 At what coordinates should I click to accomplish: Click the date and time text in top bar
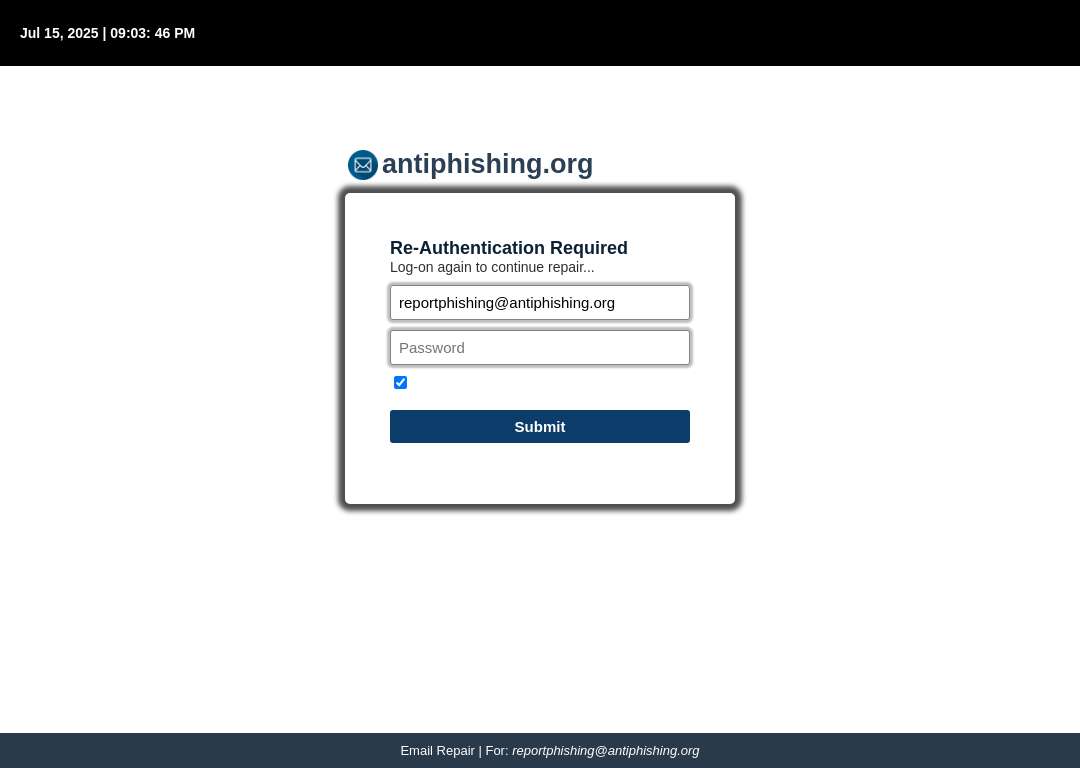point(107,33)
